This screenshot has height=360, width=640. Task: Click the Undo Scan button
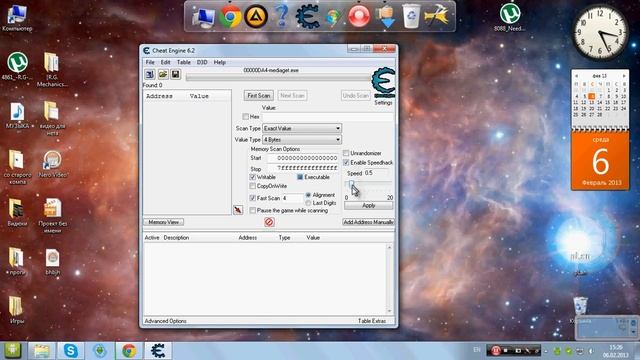point(356,96)
